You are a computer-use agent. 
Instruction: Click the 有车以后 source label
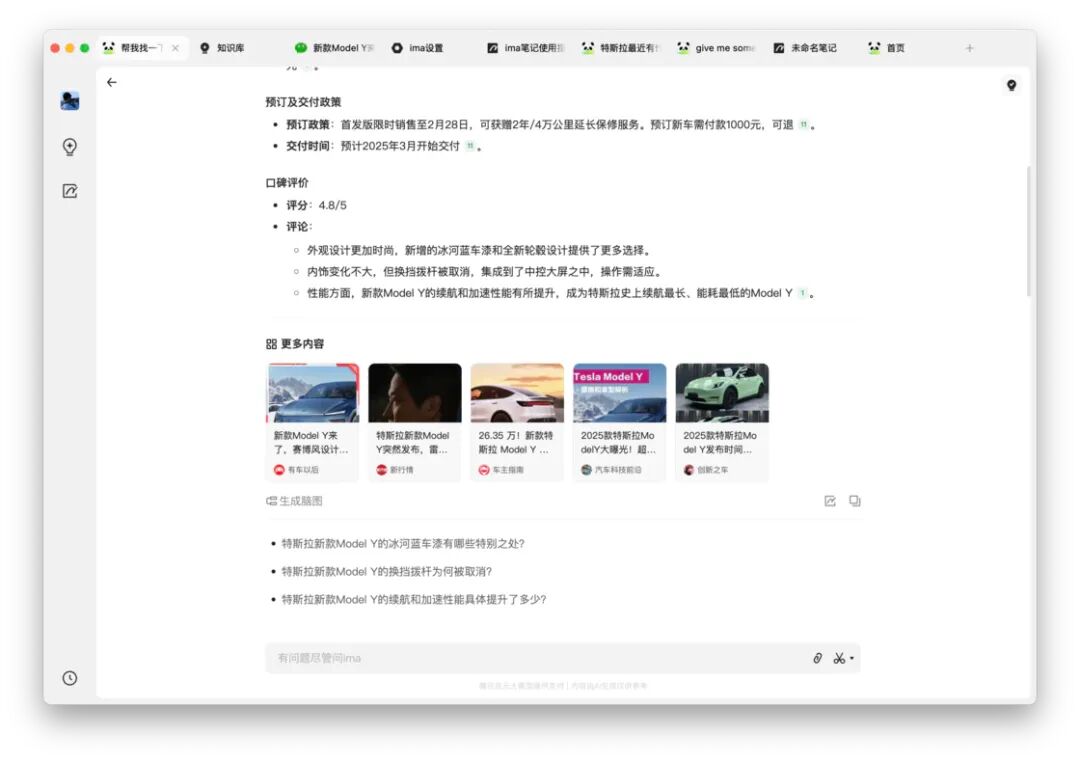coord(296,470)
